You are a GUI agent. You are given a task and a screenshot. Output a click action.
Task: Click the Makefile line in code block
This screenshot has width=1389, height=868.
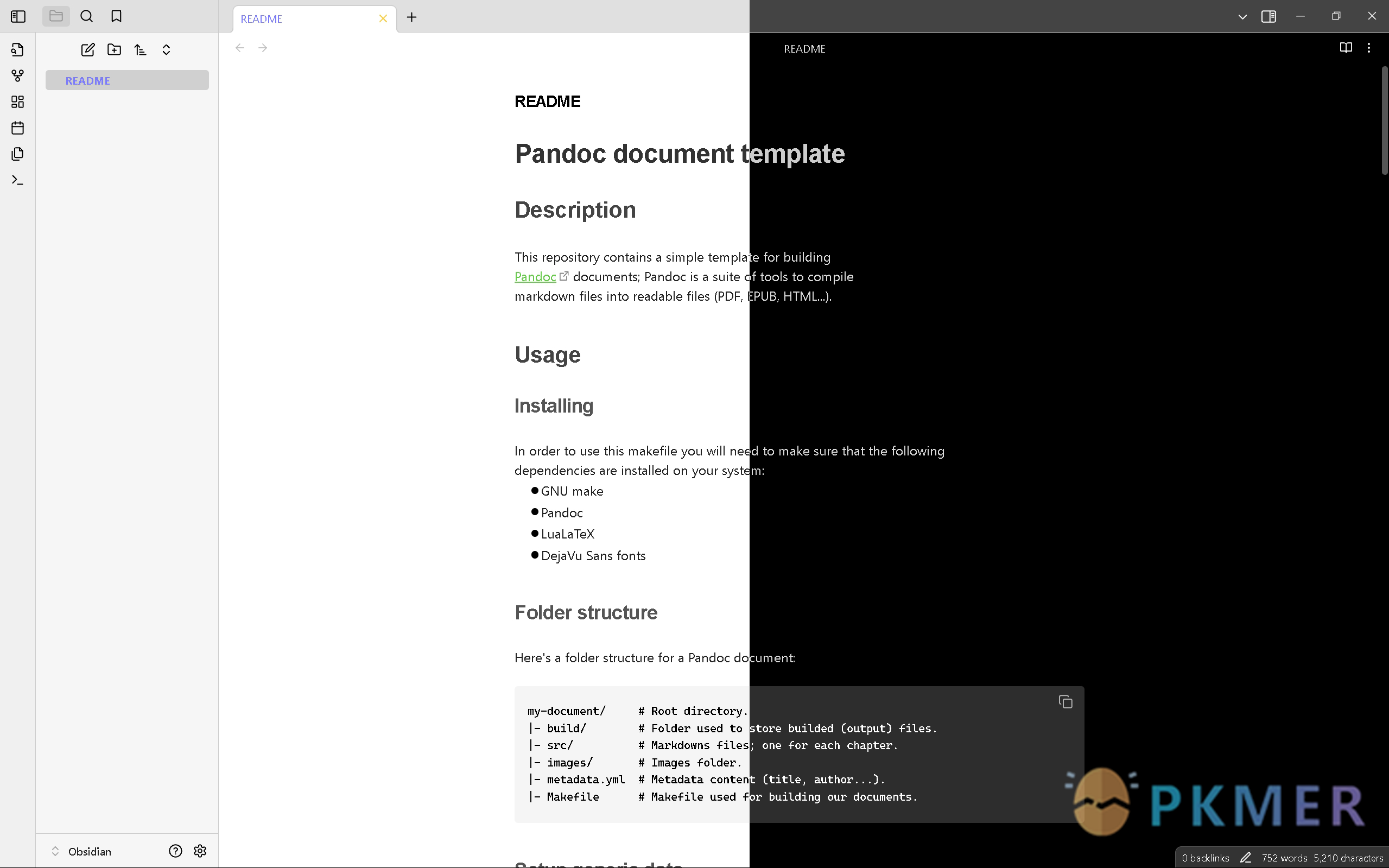point(722,797)
